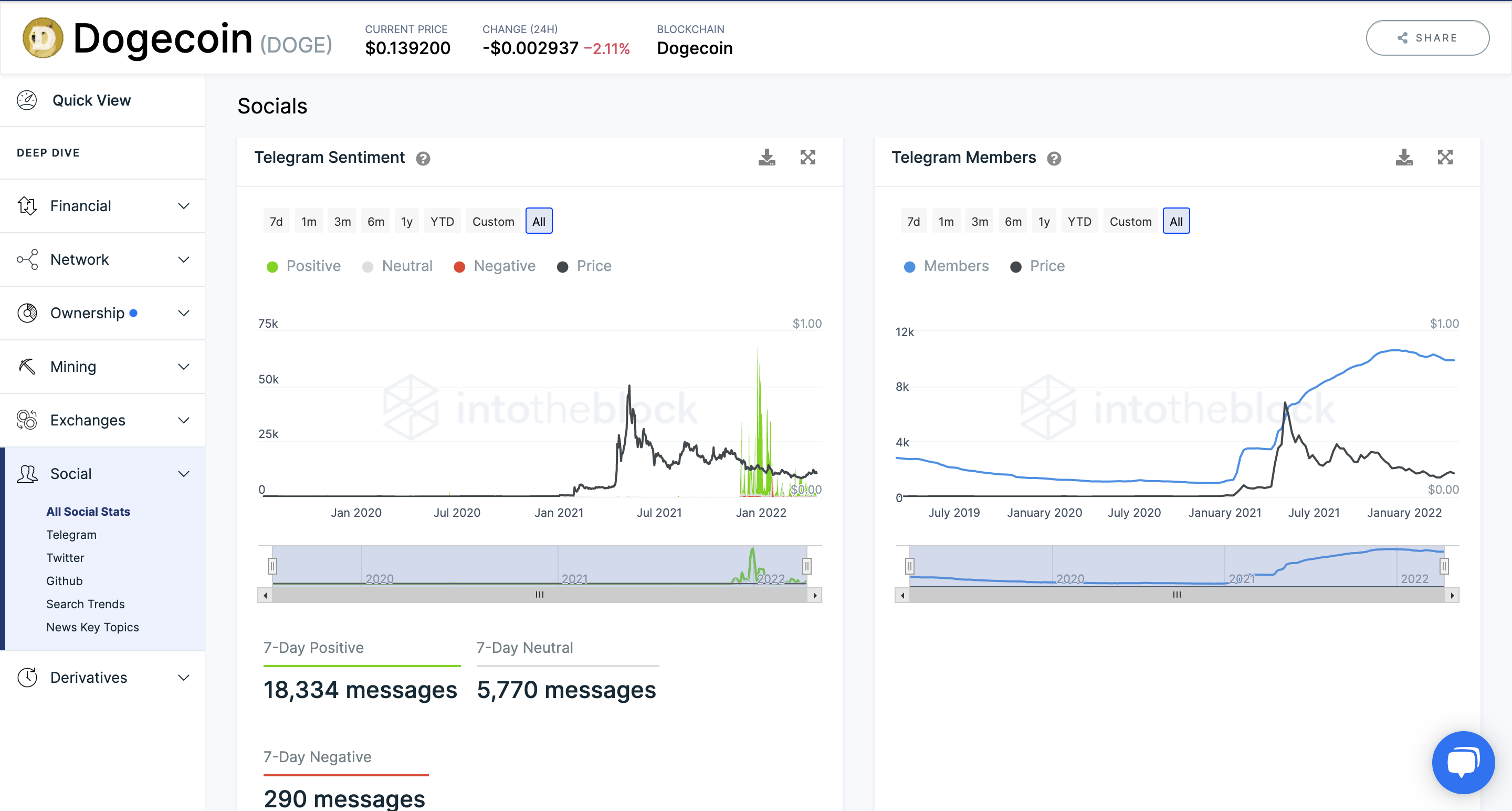1512x811 pixels.
Task: Select 6m range on Telegram Sentiment
Action: coord(376,221)
